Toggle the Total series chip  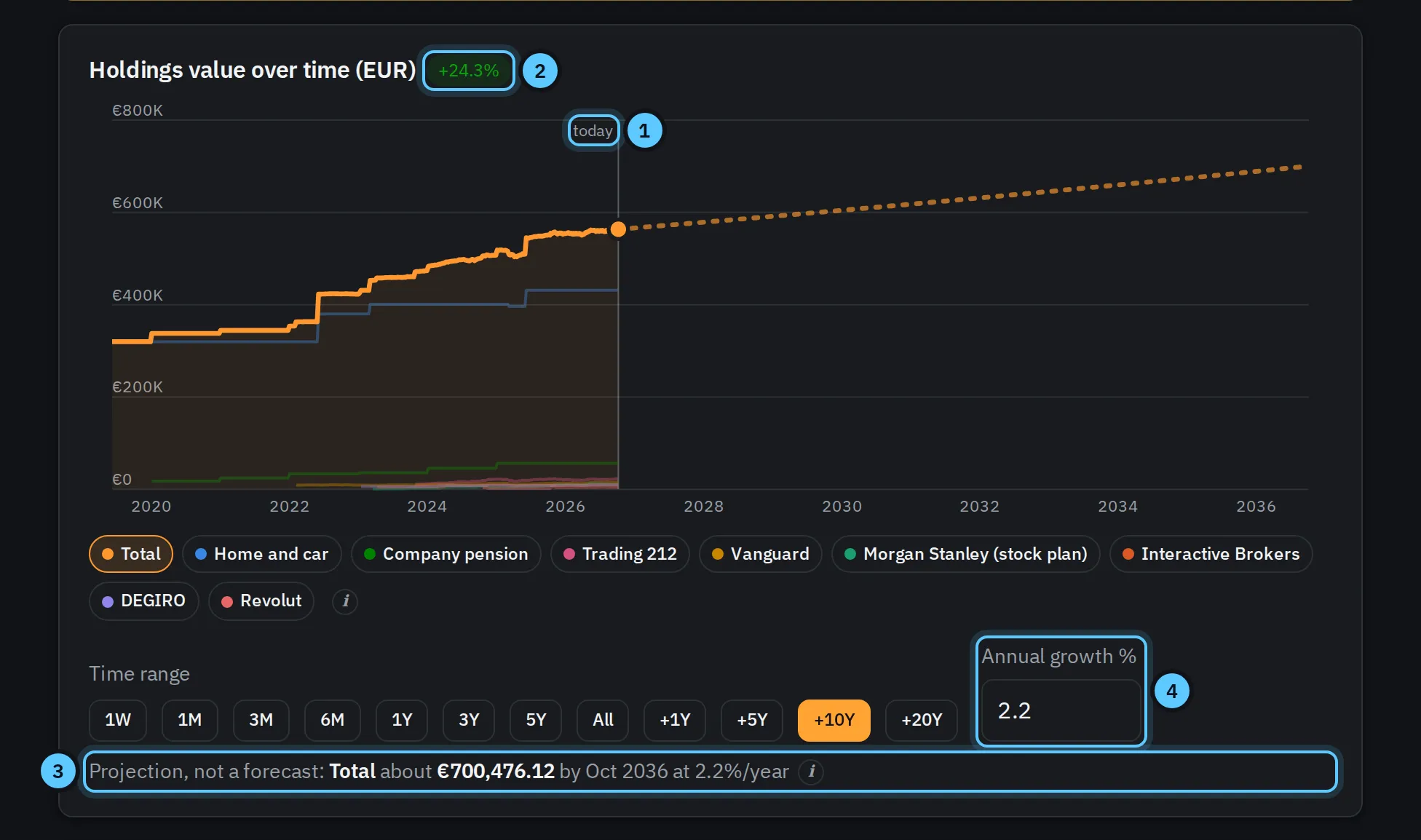(x=131, y=554)
